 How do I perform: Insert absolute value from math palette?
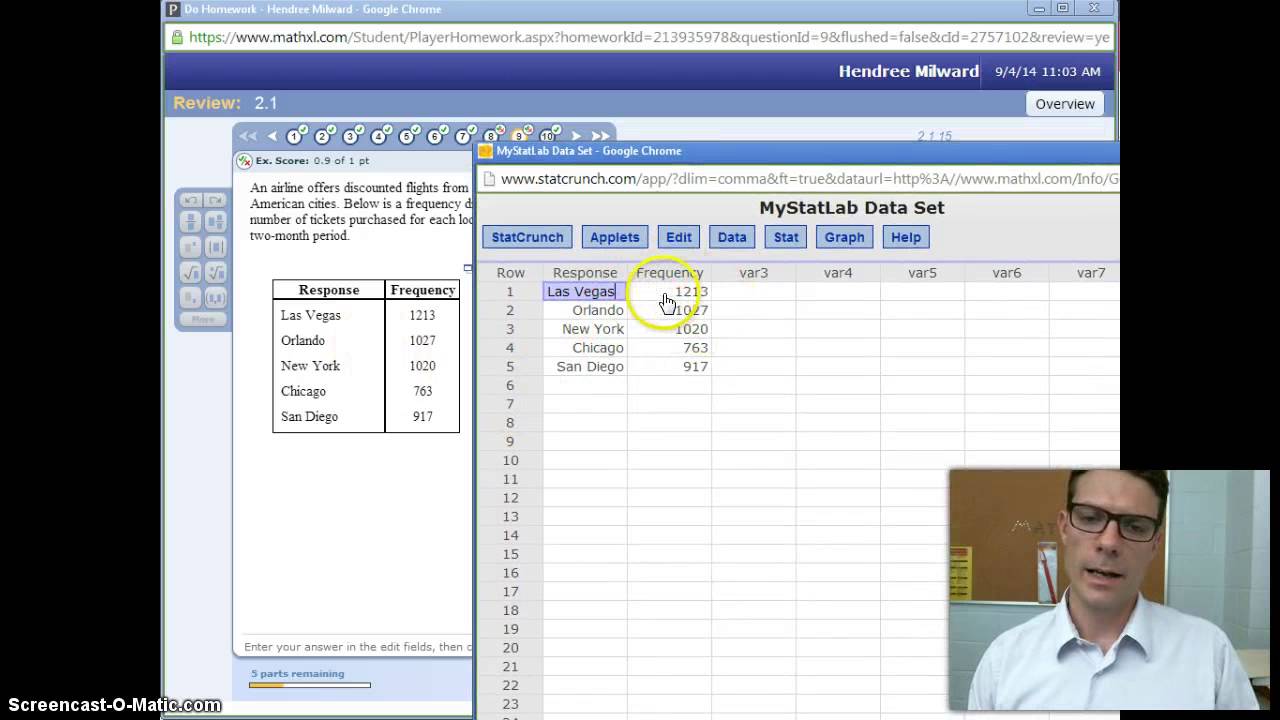(215, 247)
